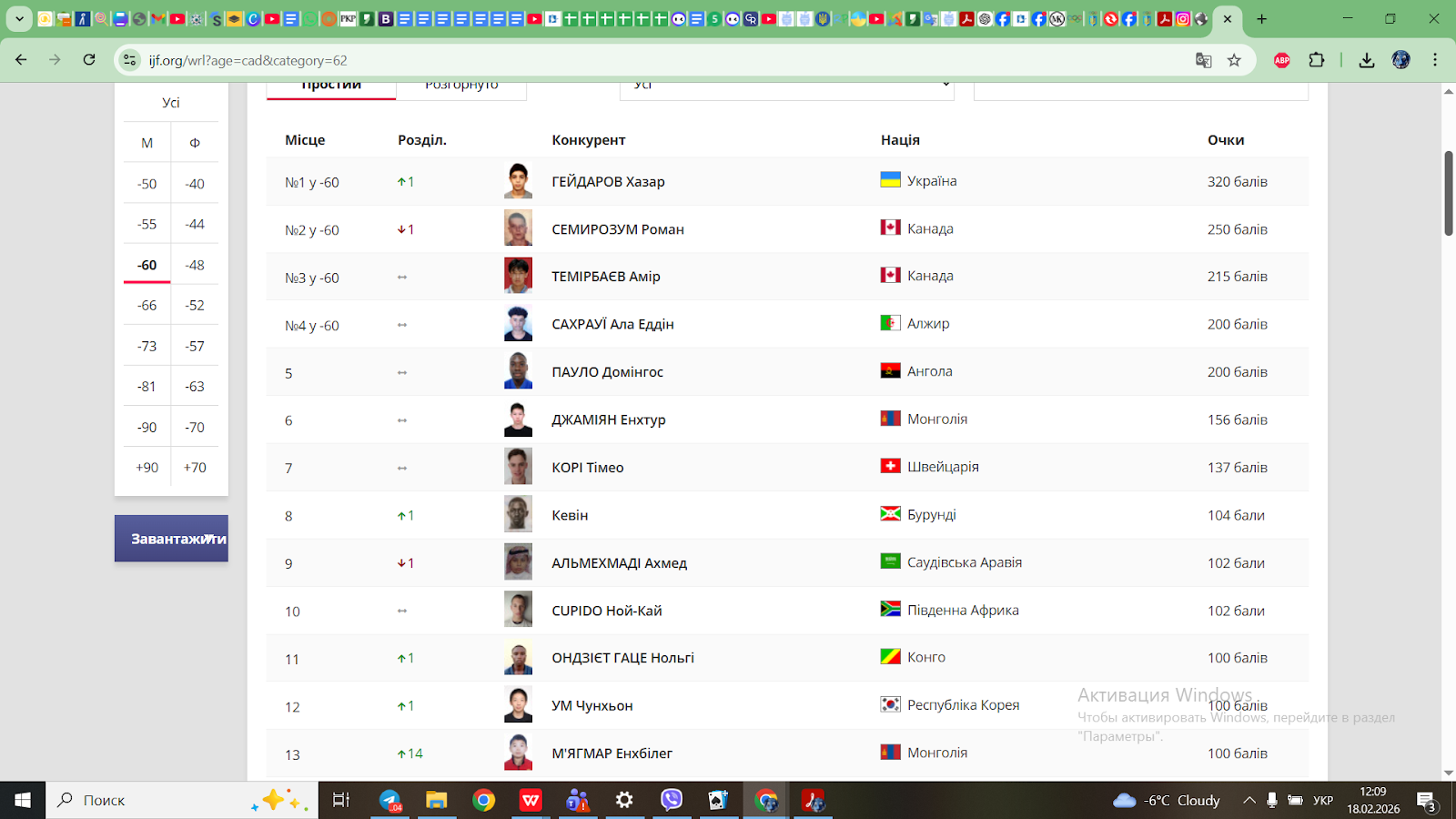Click the Google Translate icon in address bar

coord(1203,60)
